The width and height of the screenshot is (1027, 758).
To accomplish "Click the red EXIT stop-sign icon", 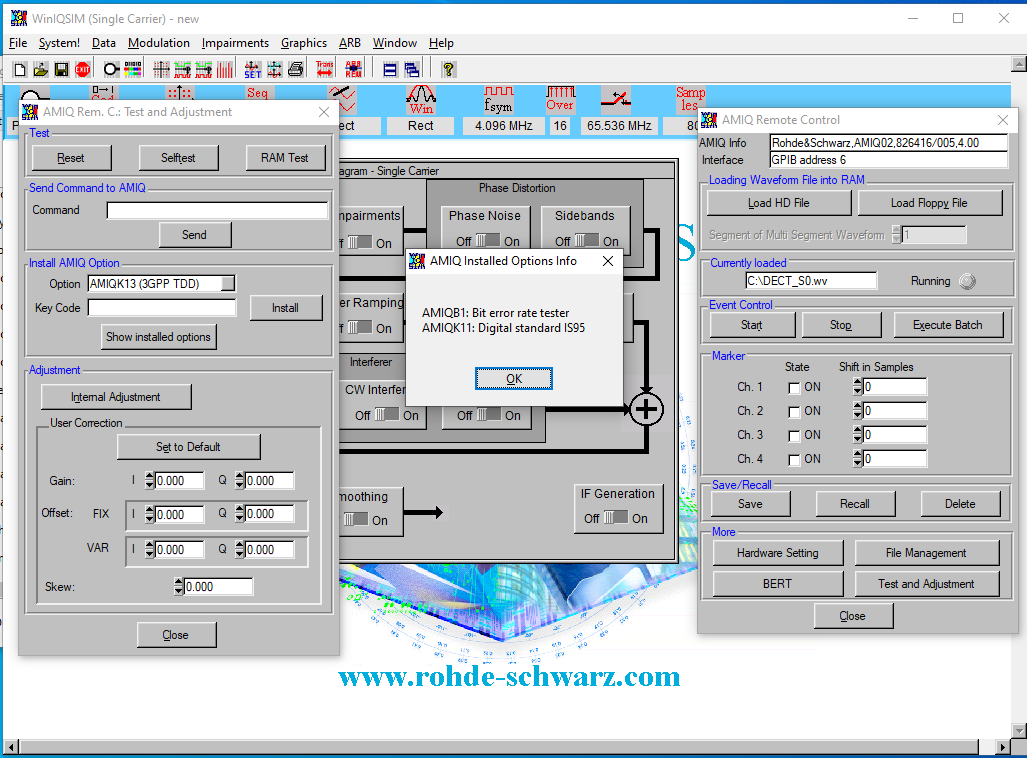I will [x=83, y=69].
